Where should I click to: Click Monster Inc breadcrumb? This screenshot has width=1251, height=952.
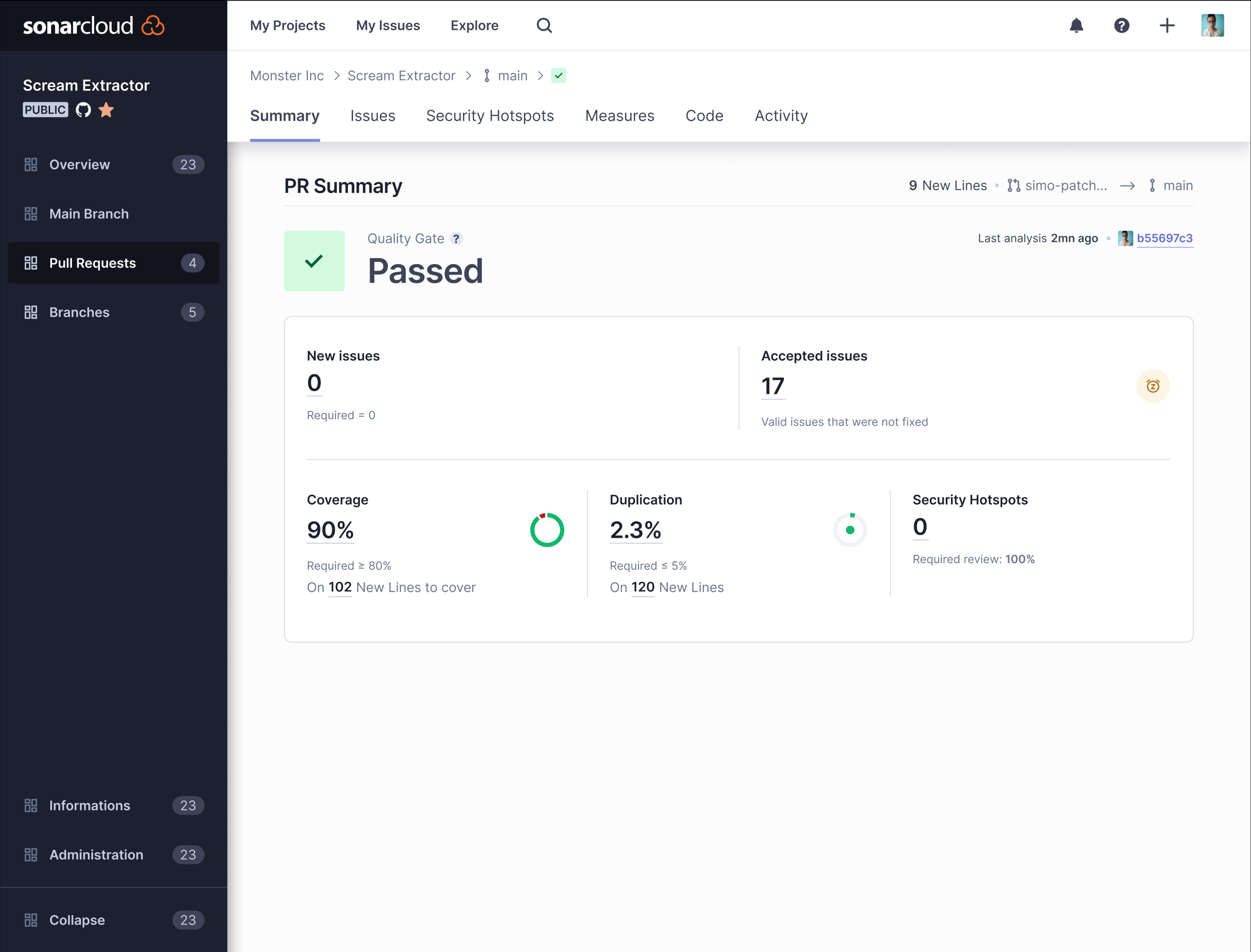pos(287,75)
